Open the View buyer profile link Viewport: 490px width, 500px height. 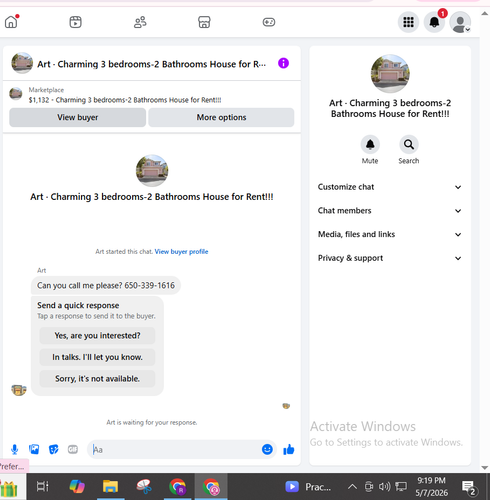[181, 252]
